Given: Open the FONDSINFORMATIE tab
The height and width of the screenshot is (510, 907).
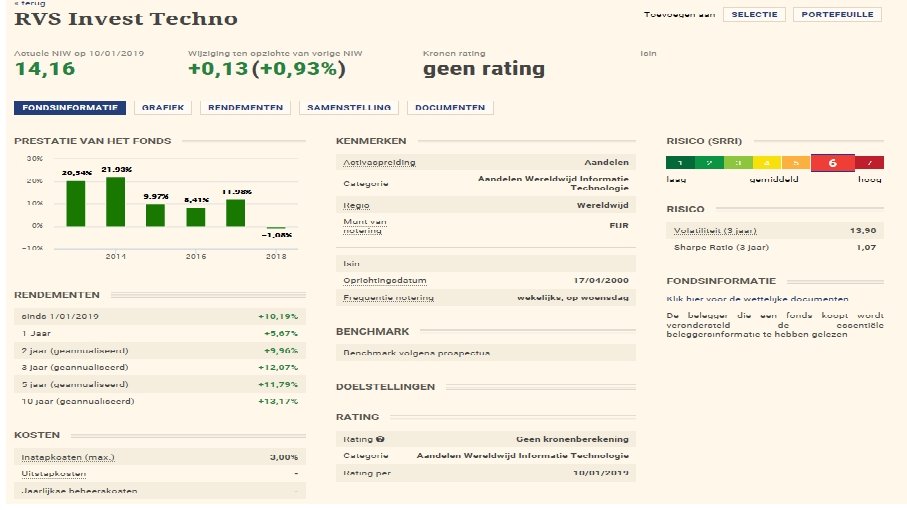Looking at the screenshot, I should [70, 108].
